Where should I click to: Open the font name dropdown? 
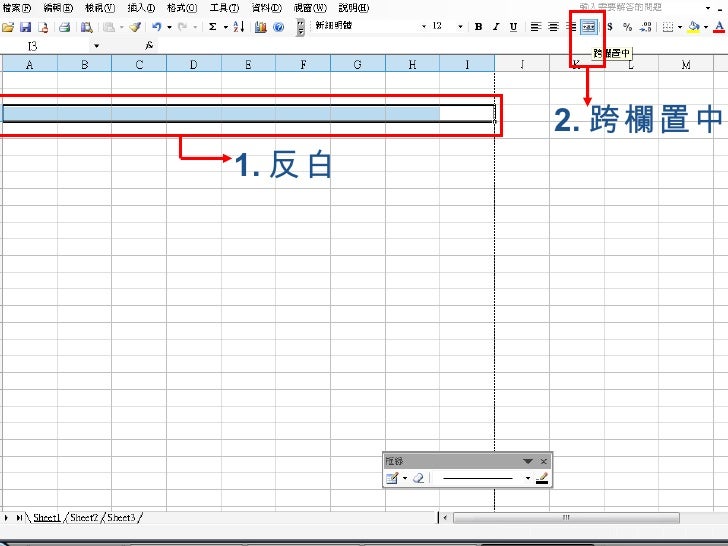423,27
